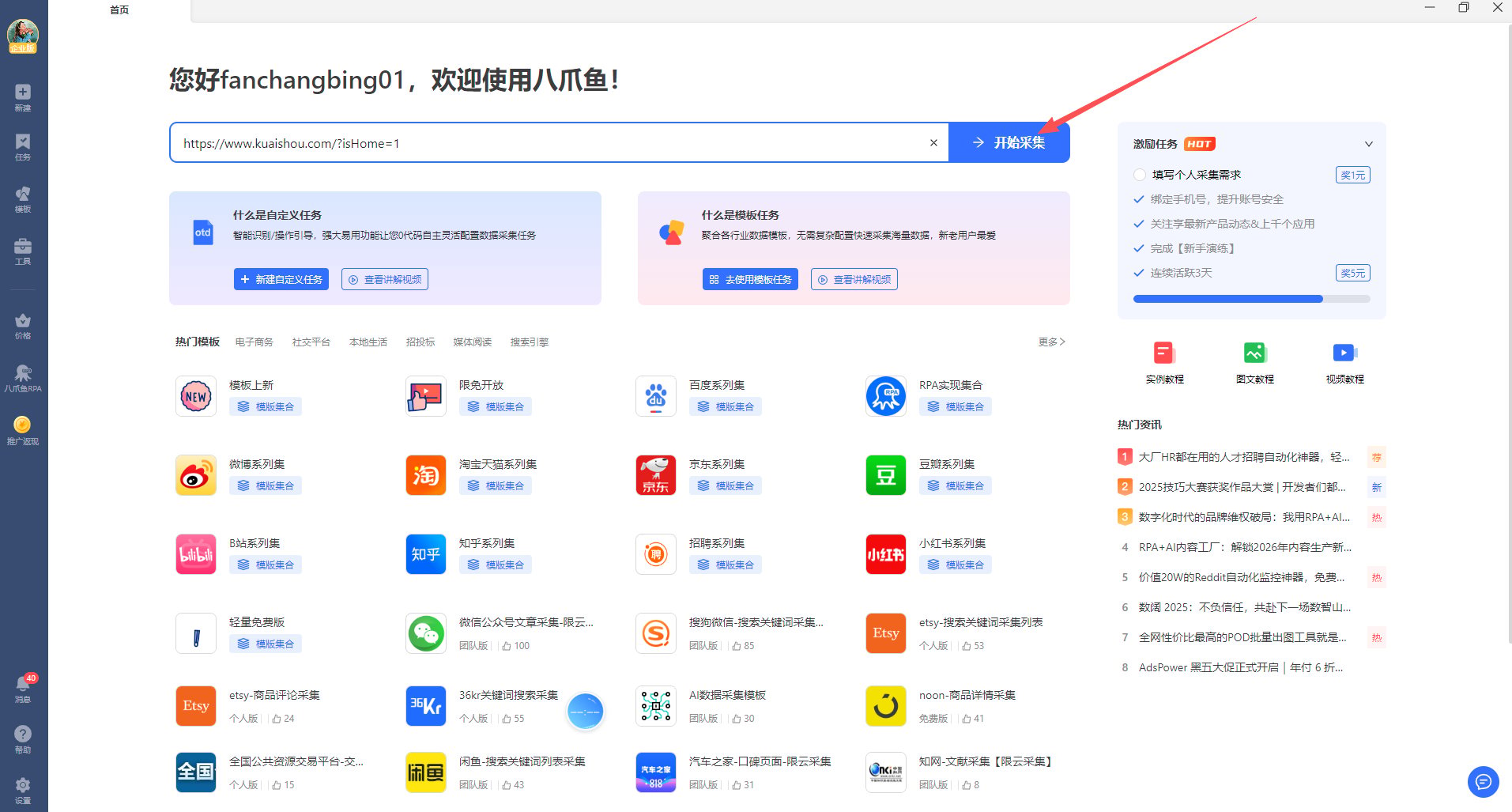Open the 京东系列集 icon
This screenshot has width=1512, height=812.
[656, 475]
